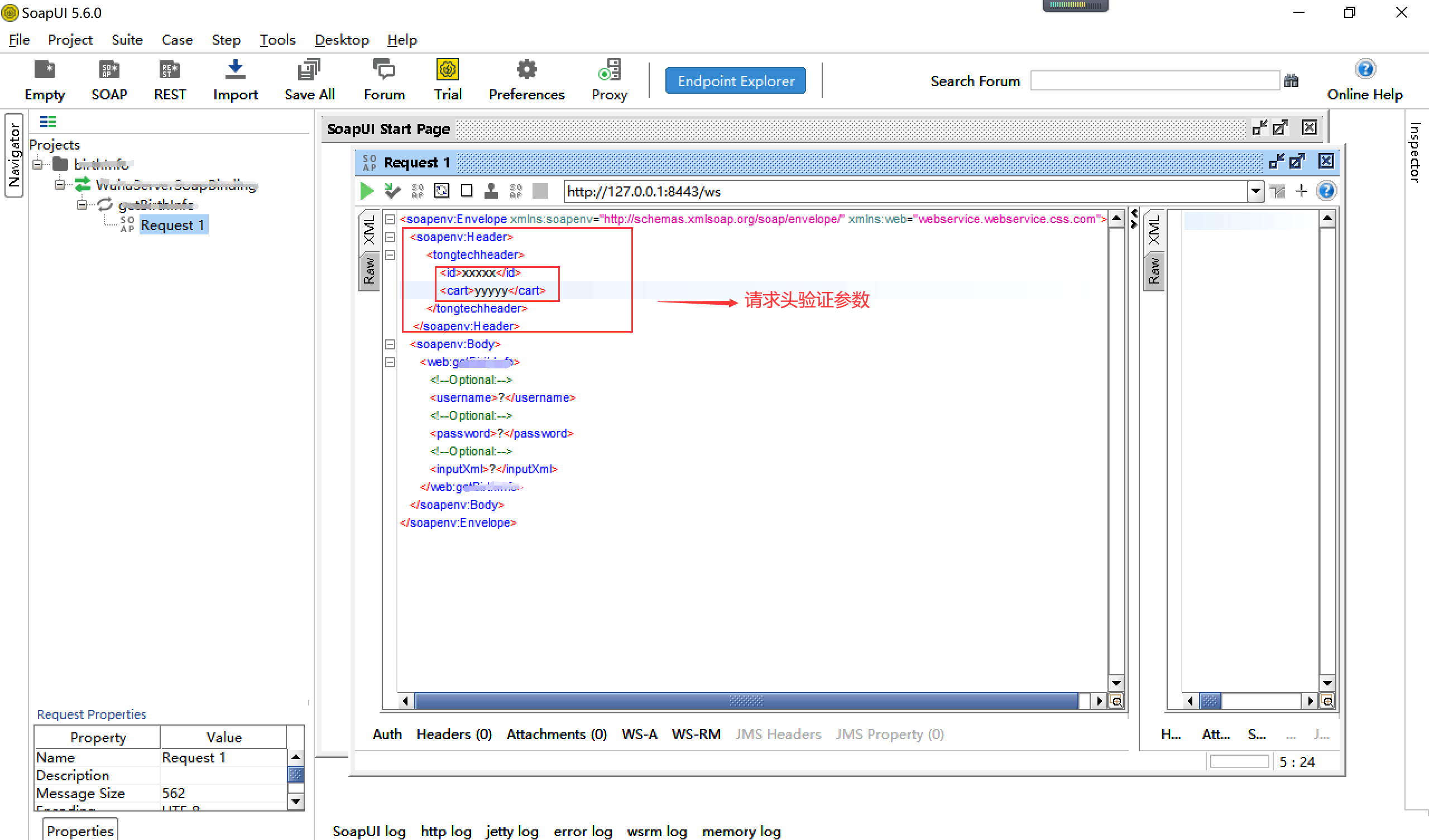1429x840 pixels.
Task: Click the second Request 1 panel window icon
Action: point(1297,162)
